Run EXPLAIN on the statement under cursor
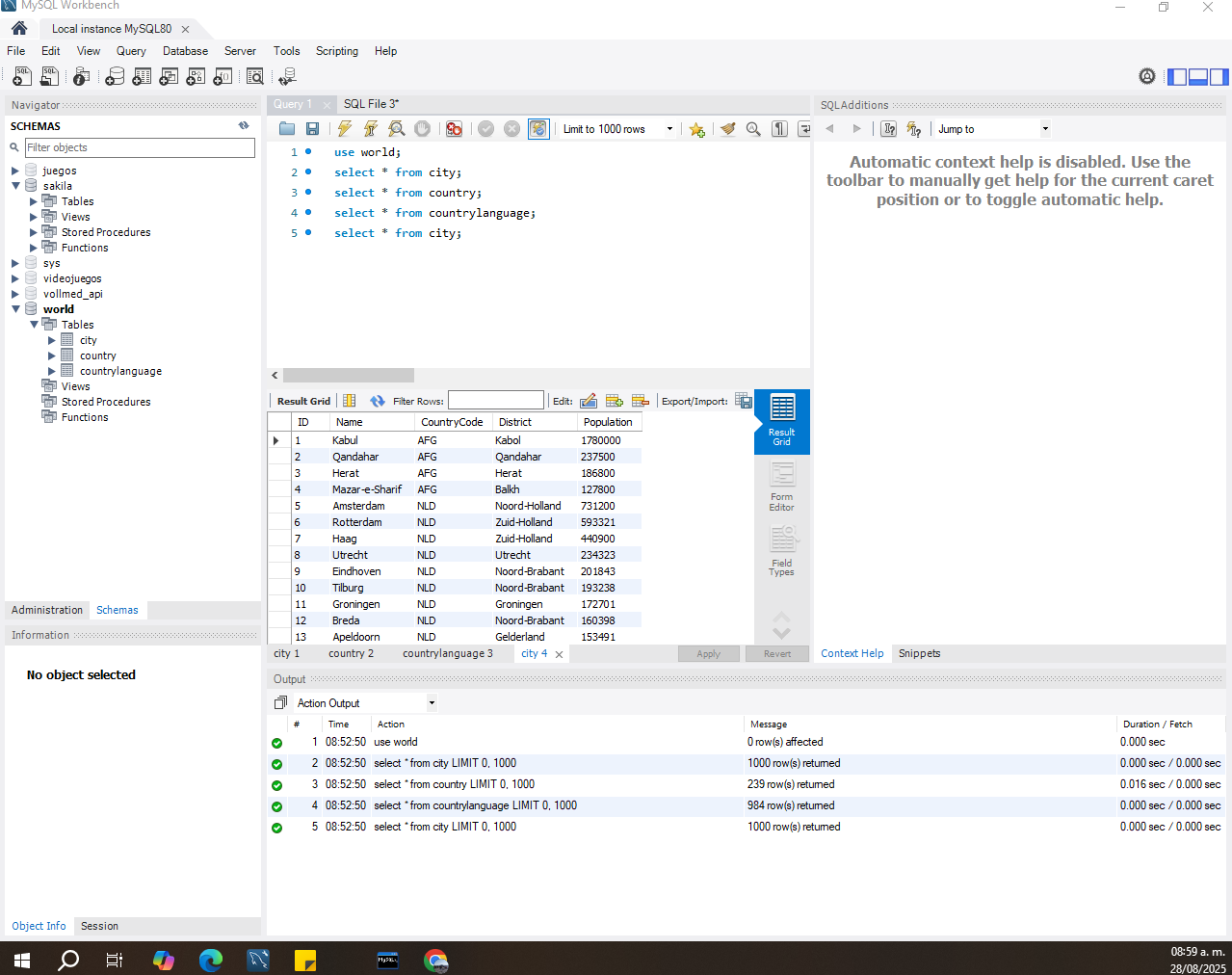 point(396,129)
